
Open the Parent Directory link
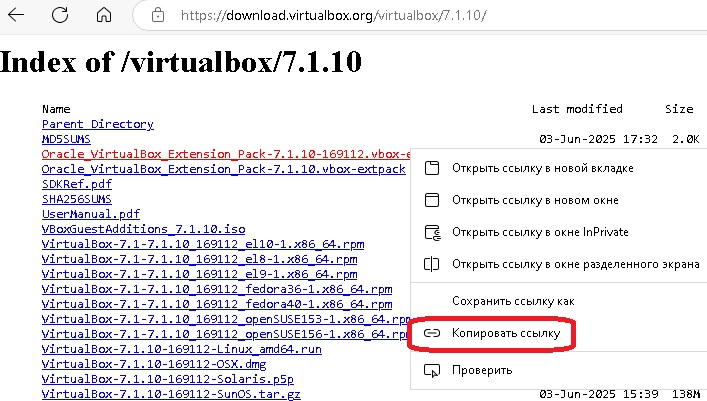97,124
